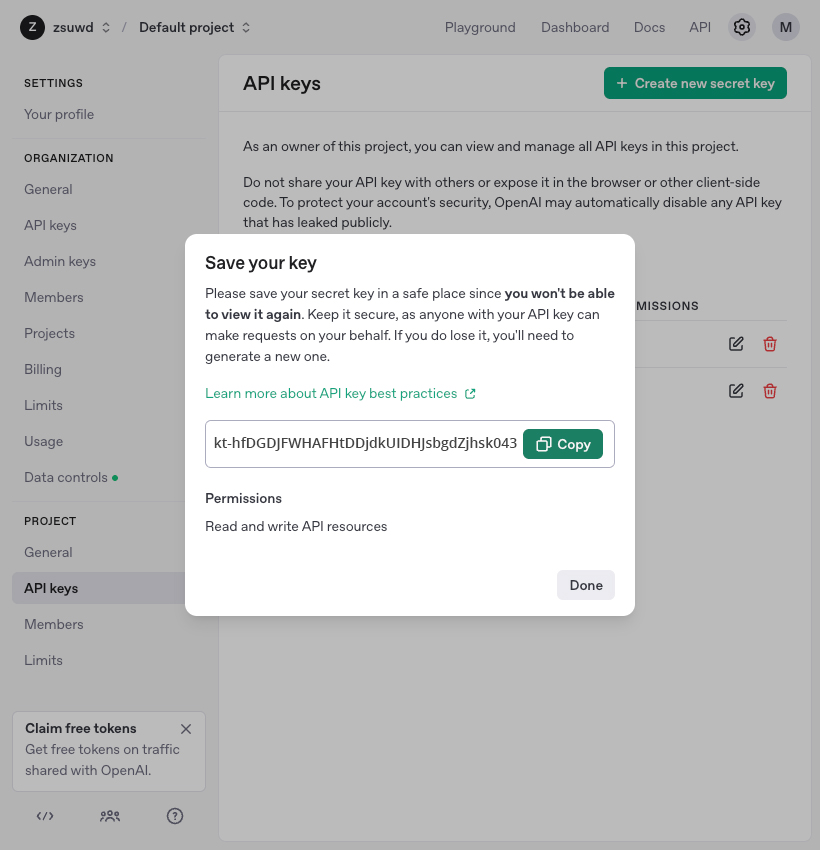The width and height of the screenshot is (820, 850).
Task: Open the community people icon in sidebar footer
Action: pos(110,816)
